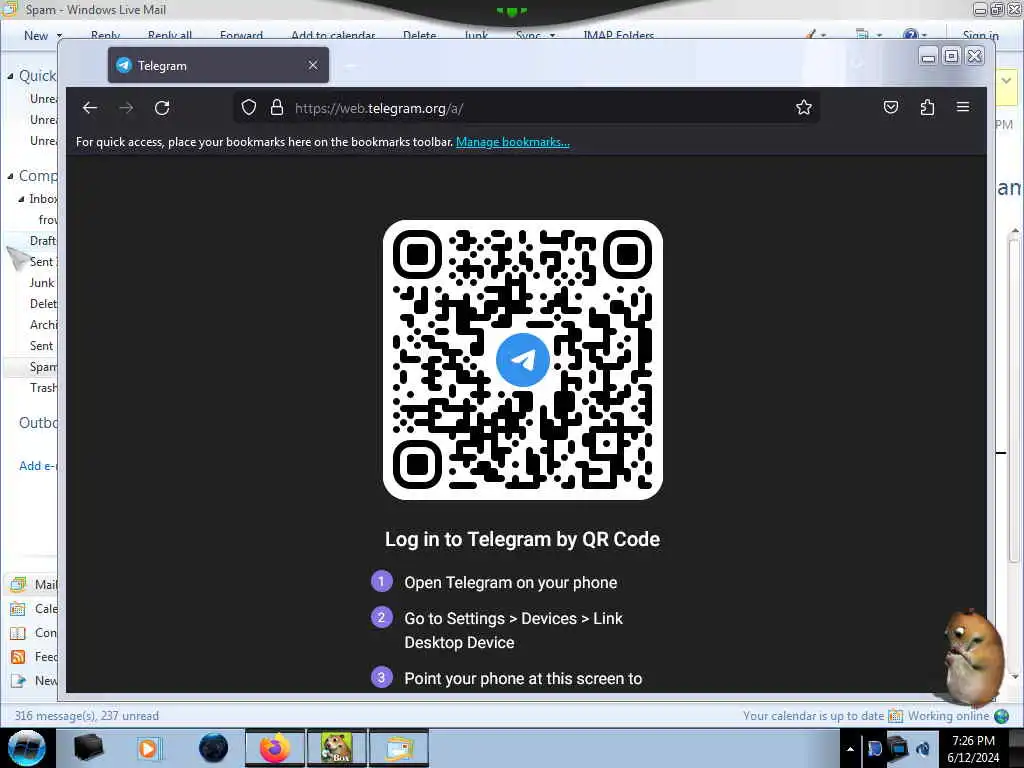The height and width of the screenshot is (768, 1024).
Task: Switch to Calendar view icon in Live Mail
Action: pos(18,609)
